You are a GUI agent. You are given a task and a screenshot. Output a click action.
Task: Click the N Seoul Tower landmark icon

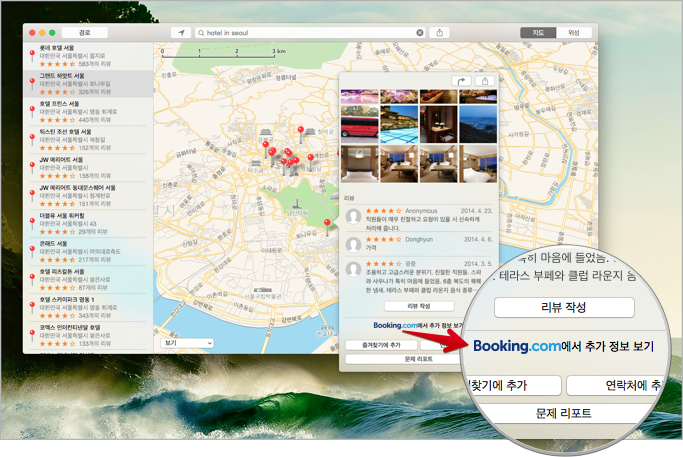297,204
